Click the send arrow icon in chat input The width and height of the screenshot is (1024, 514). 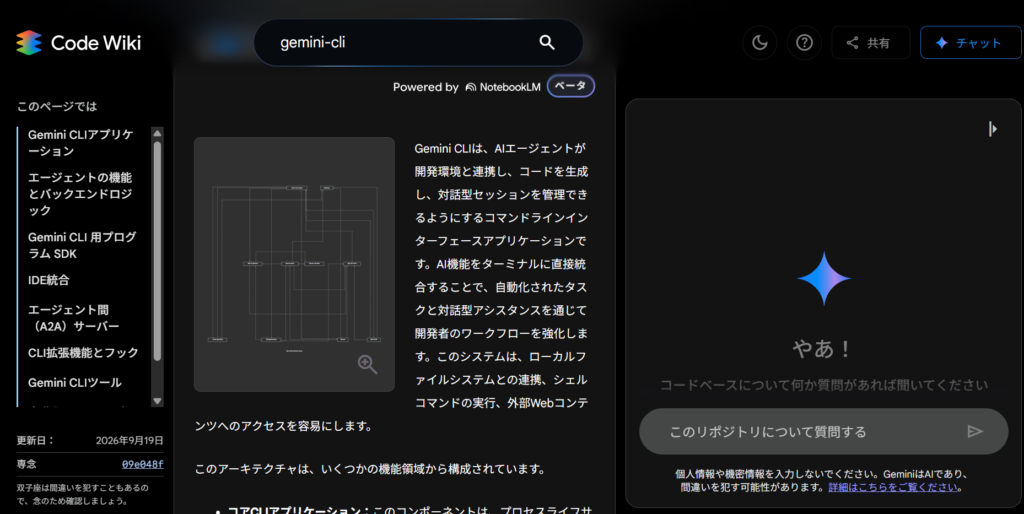[x=975, y=431]
